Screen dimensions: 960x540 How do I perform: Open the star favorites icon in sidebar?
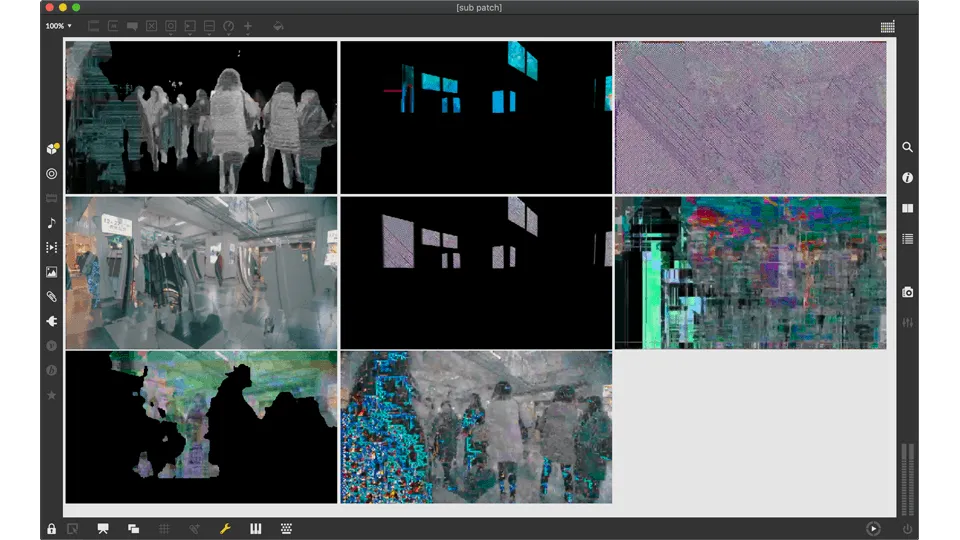51,395
